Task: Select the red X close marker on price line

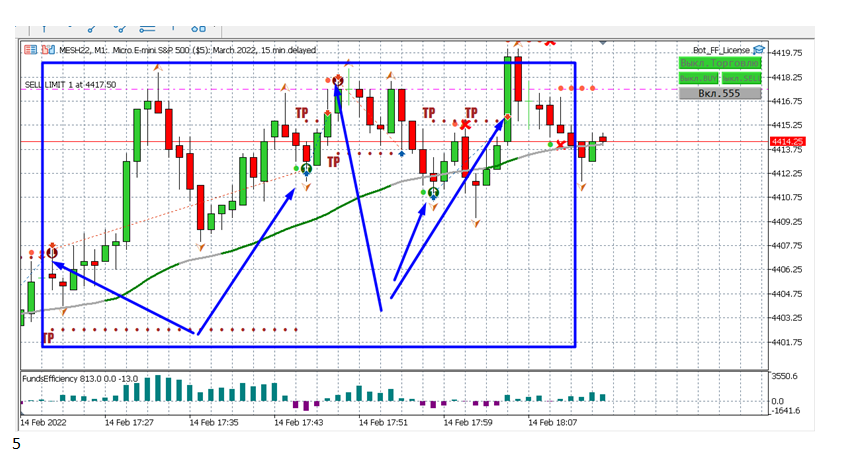Action: click(560, 145)
